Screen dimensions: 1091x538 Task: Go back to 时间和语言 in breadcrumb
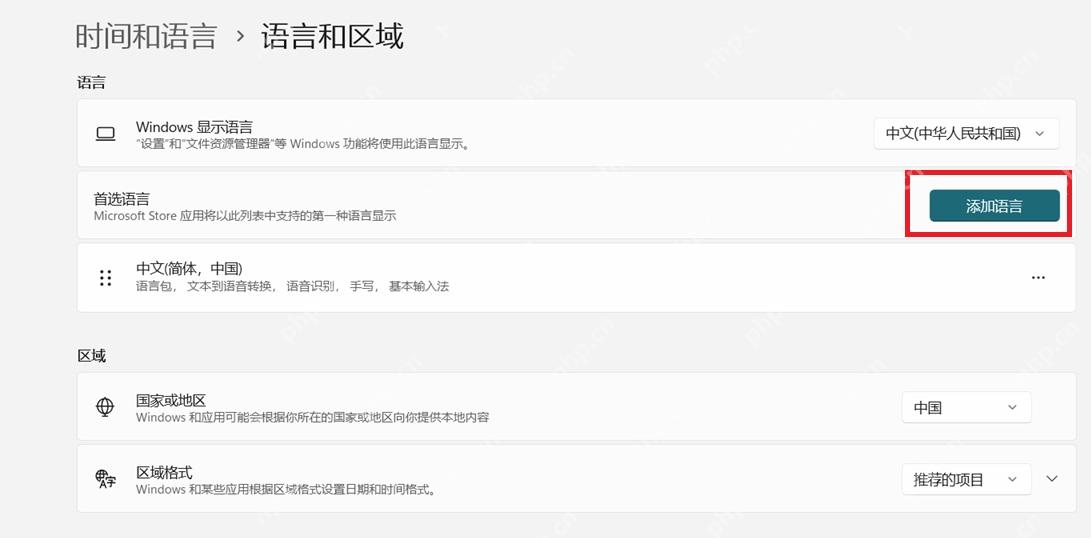pyautogui.click(x=146, y=36)
